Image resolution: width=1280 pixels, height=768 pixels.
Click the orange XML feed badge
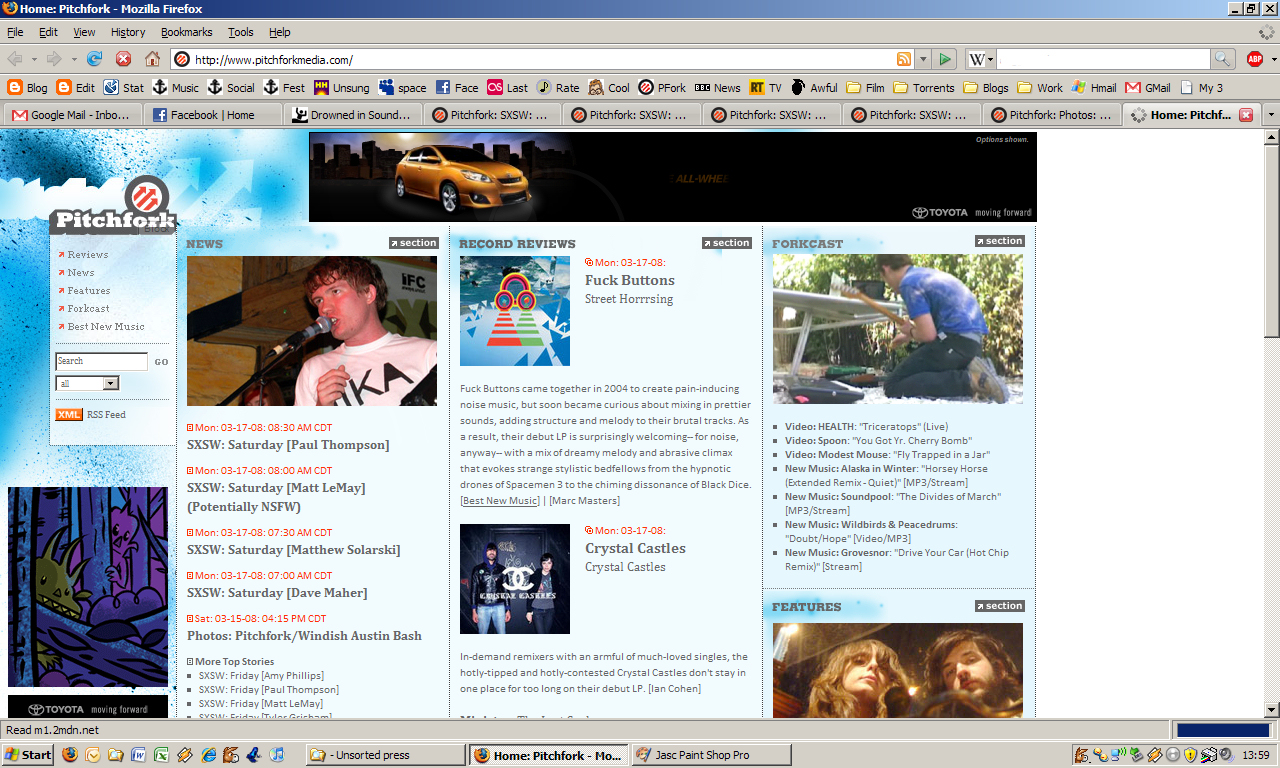pos(69,414)
